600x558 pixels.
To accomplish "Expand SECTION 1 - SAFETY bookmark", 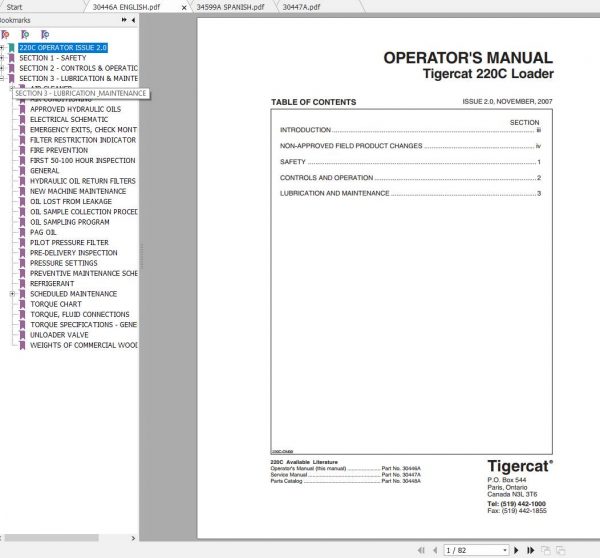I will (x=2, y=58).
